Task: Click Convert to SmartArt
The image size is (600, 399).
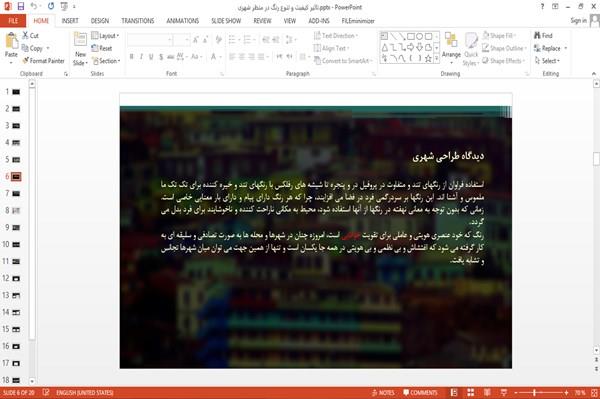Action: (x=343, y=61)
